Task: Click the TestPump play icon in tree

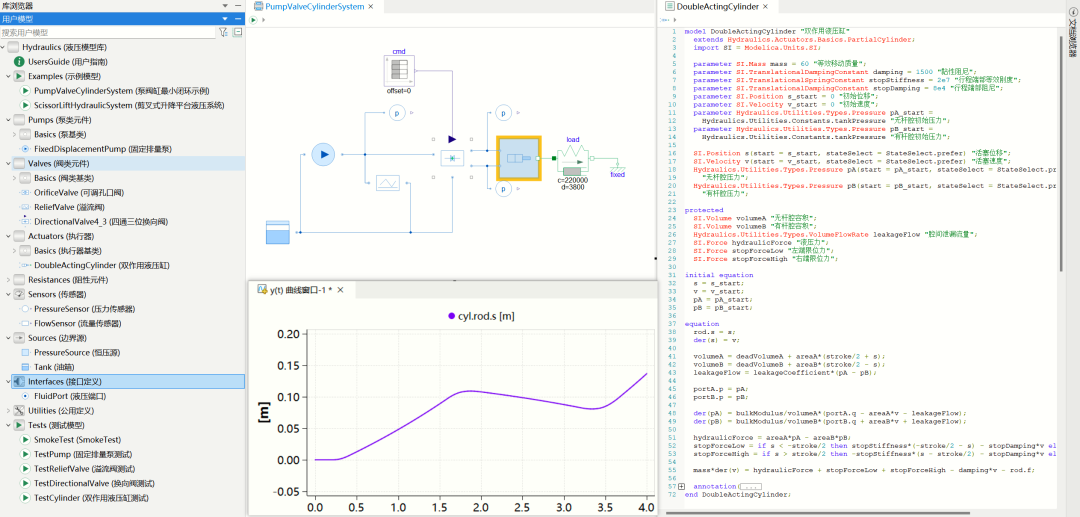Action: click(25, 454)
